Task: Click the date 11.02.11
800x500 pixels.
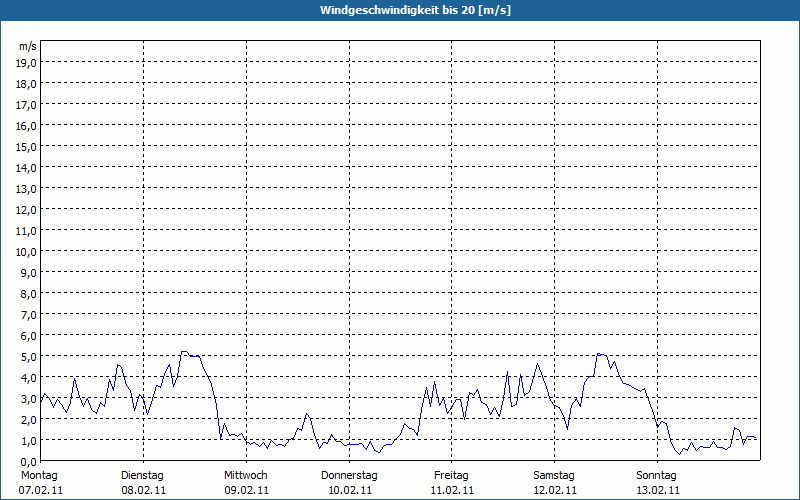Action: coord(452,491)
